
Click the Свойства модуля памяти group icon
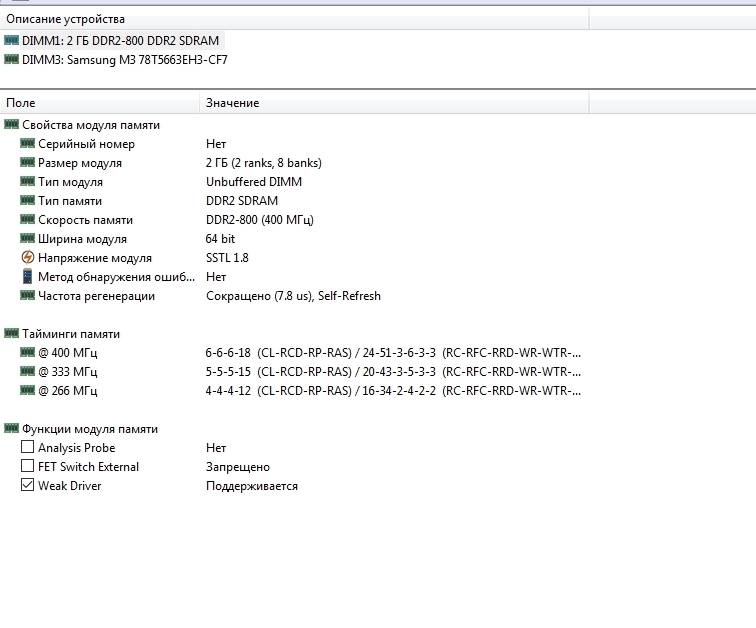click(12, 124)
